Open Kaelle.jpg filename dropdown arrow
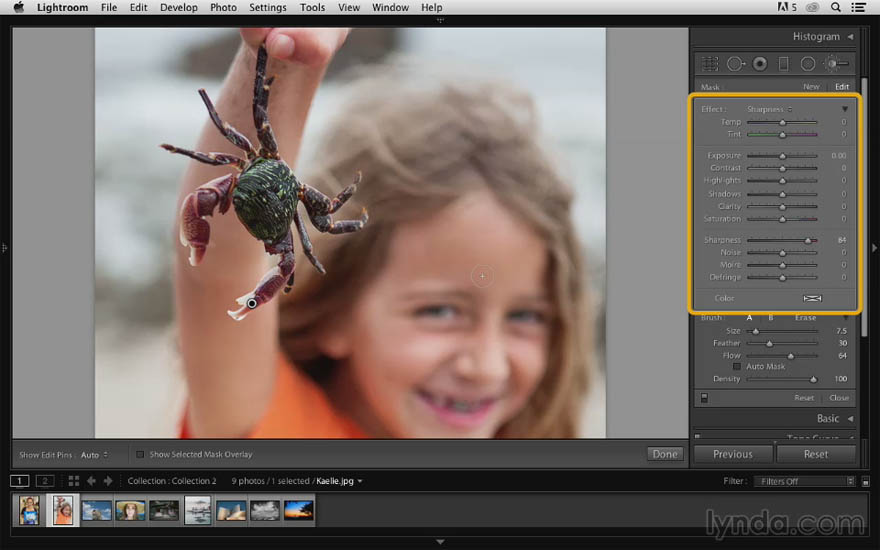This screenshot has width=880, height=550. click(x=360, y=482)
